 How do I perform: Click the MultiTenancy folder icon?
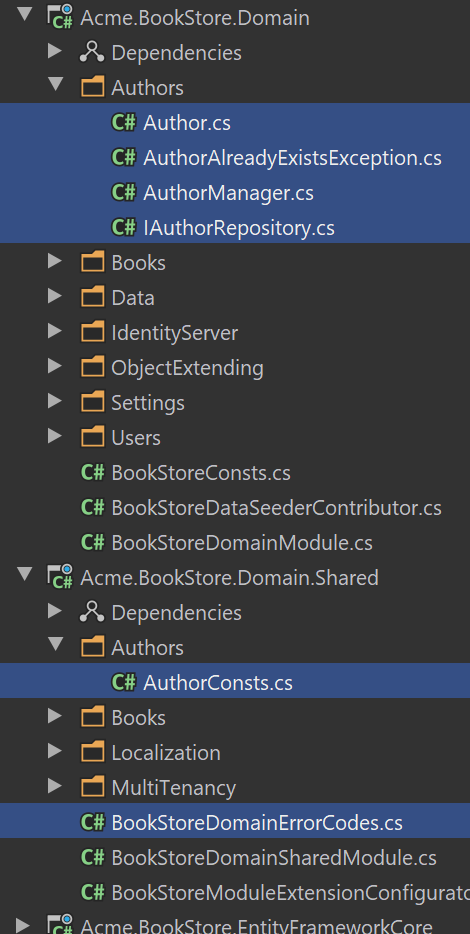pos(92,787)
